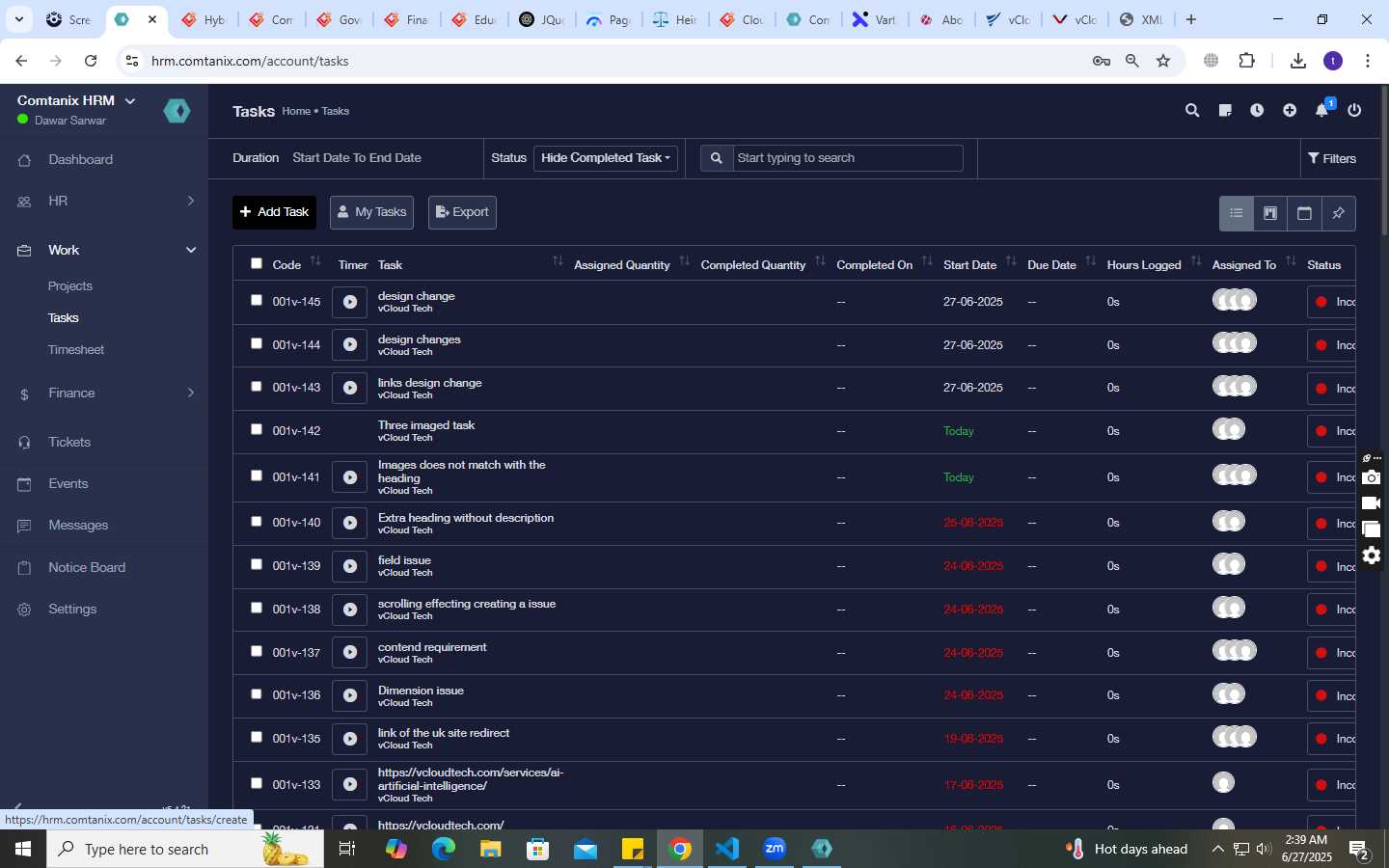Image resolution: width=1389 pixels, height=868 pixels.
Task: Click the Start Date To End Date field
Action: (357, 158)
